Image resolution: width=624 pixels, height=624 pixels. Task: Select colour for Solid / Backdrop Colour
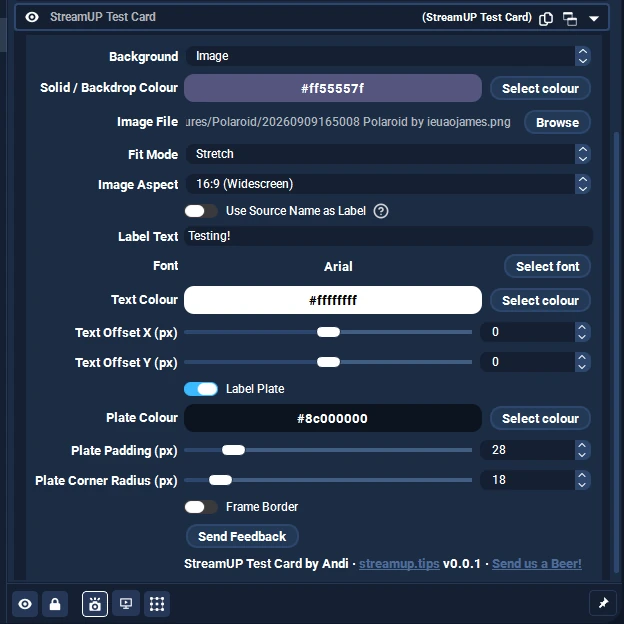click(540, 88)
